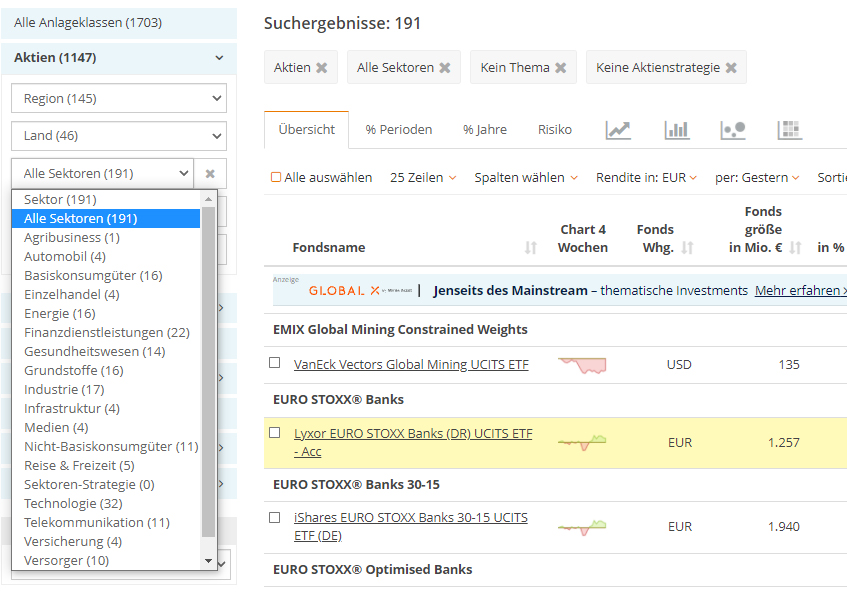
Task: Collapse the Aktien (1147) section chevron
Action: [x=219, y=58]
